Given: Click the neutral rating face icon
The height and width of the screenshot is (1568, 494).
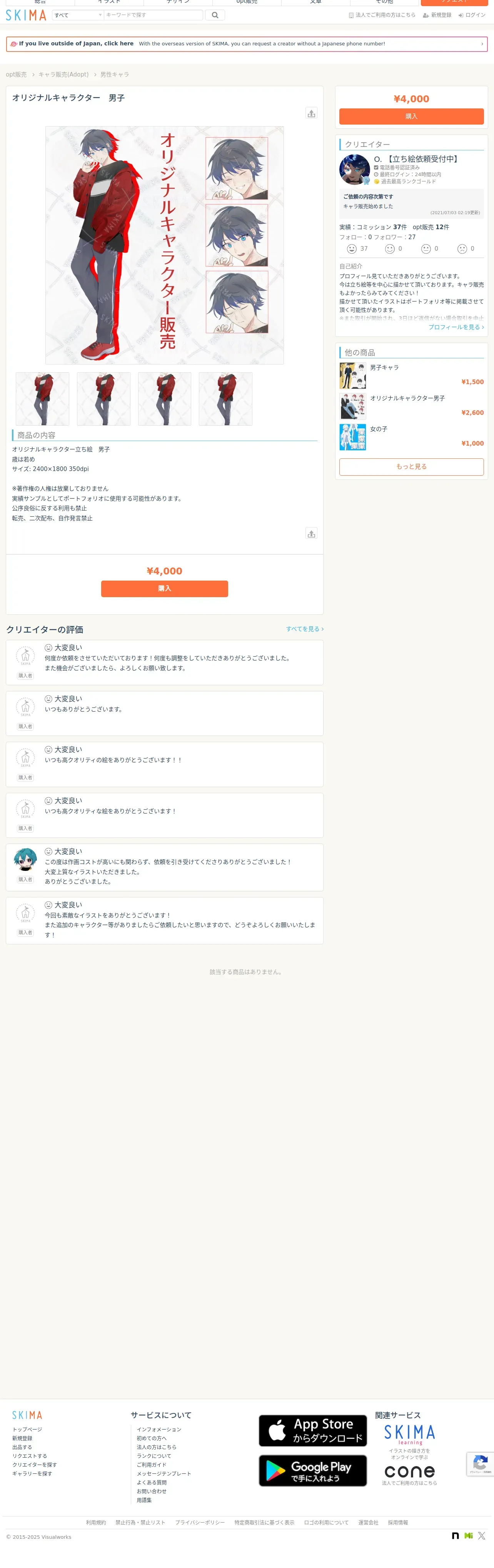Looking at the screenshot, I should tap(426, 249).
